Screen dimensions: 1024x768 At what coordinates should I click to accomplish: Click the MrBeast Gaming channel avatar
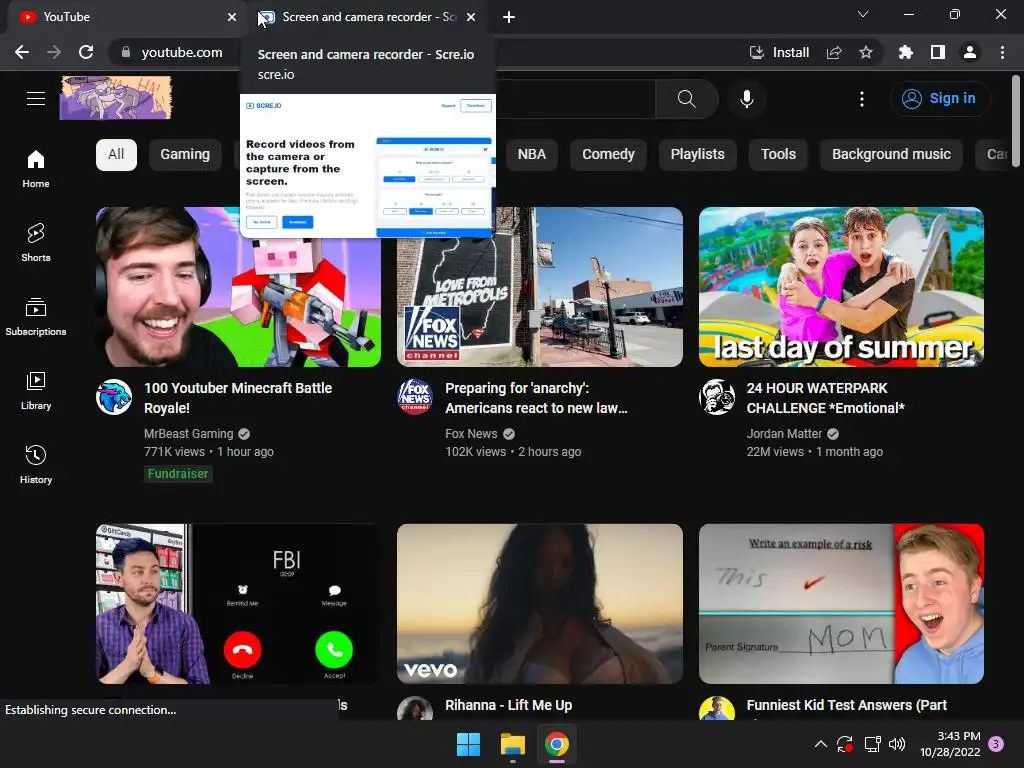click(x=114, y=397)
